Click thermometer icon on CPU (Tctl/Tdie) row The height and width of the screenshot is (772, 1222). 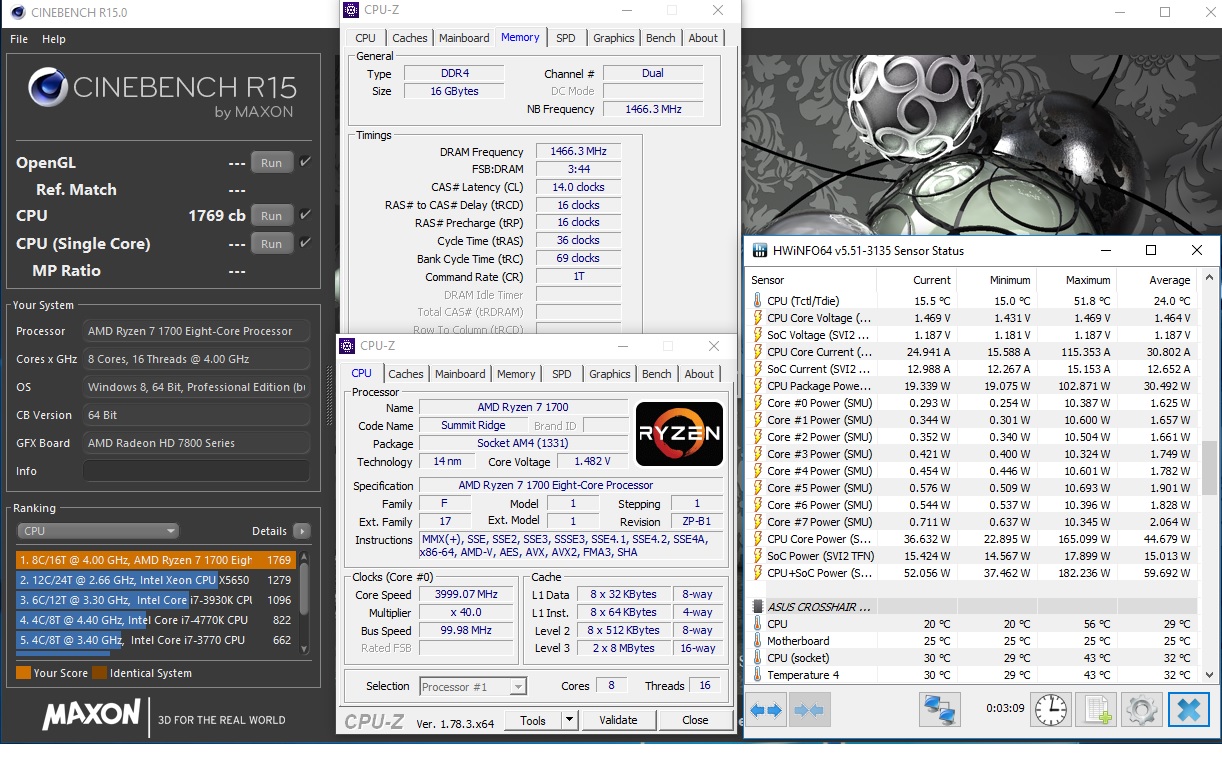pyautogui.click(x=757, y=301)
